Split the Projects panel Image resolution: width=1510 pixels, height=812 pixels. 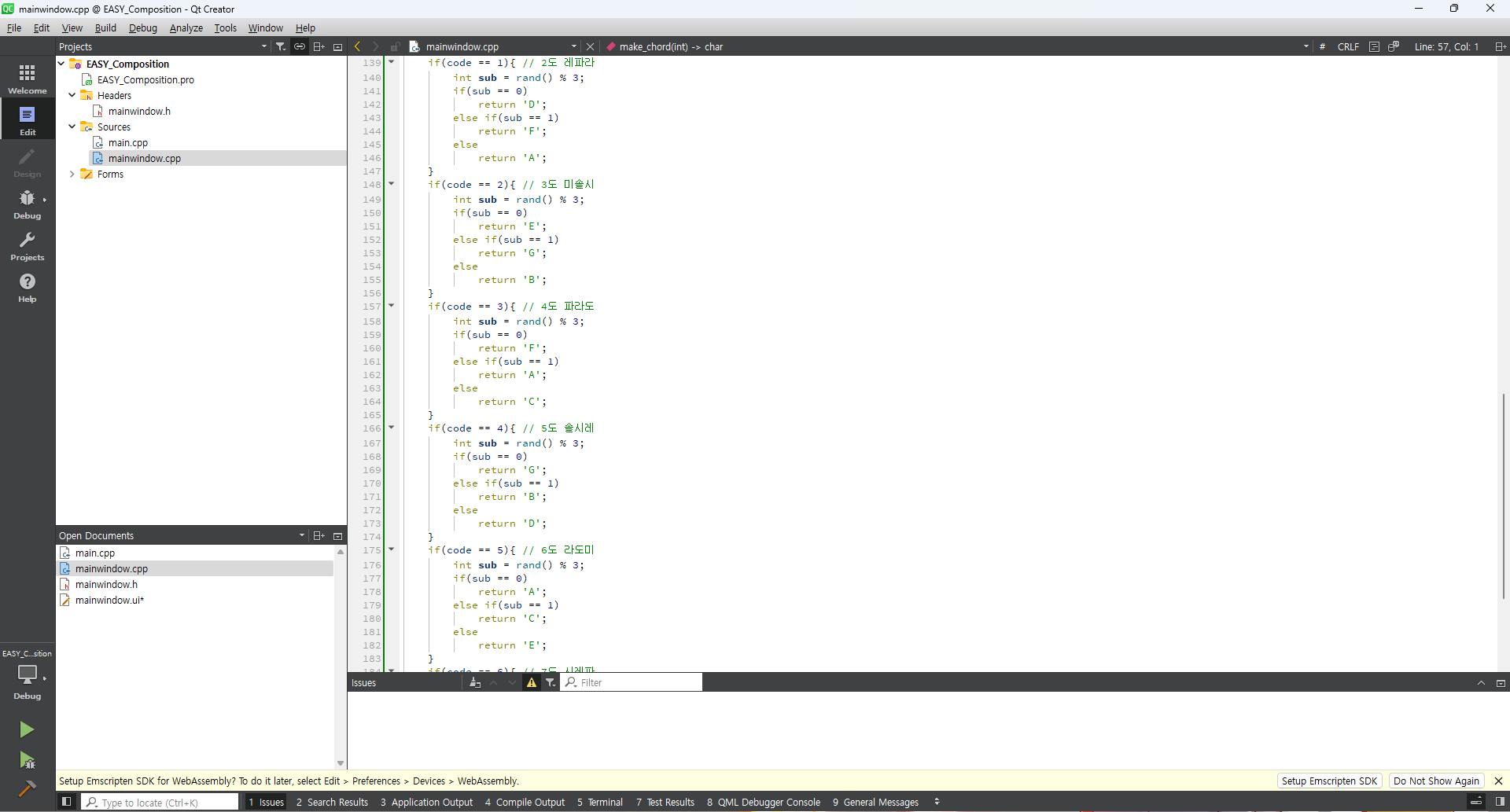click(319, 46)
